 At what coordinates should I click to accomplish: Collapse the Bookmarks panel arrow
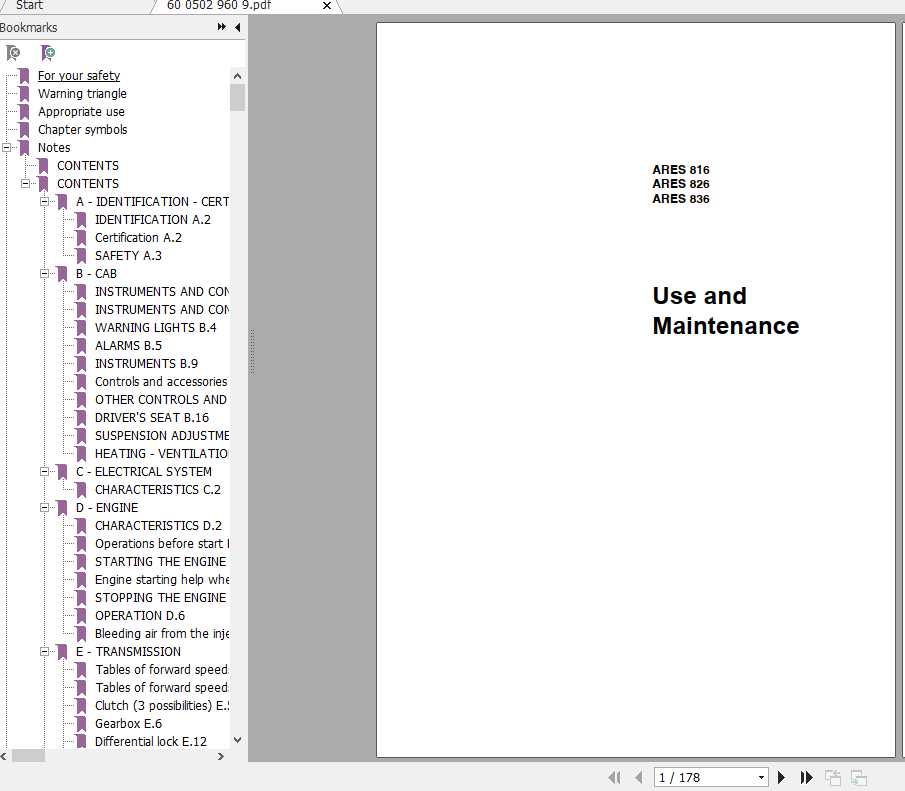coord(237,27)
